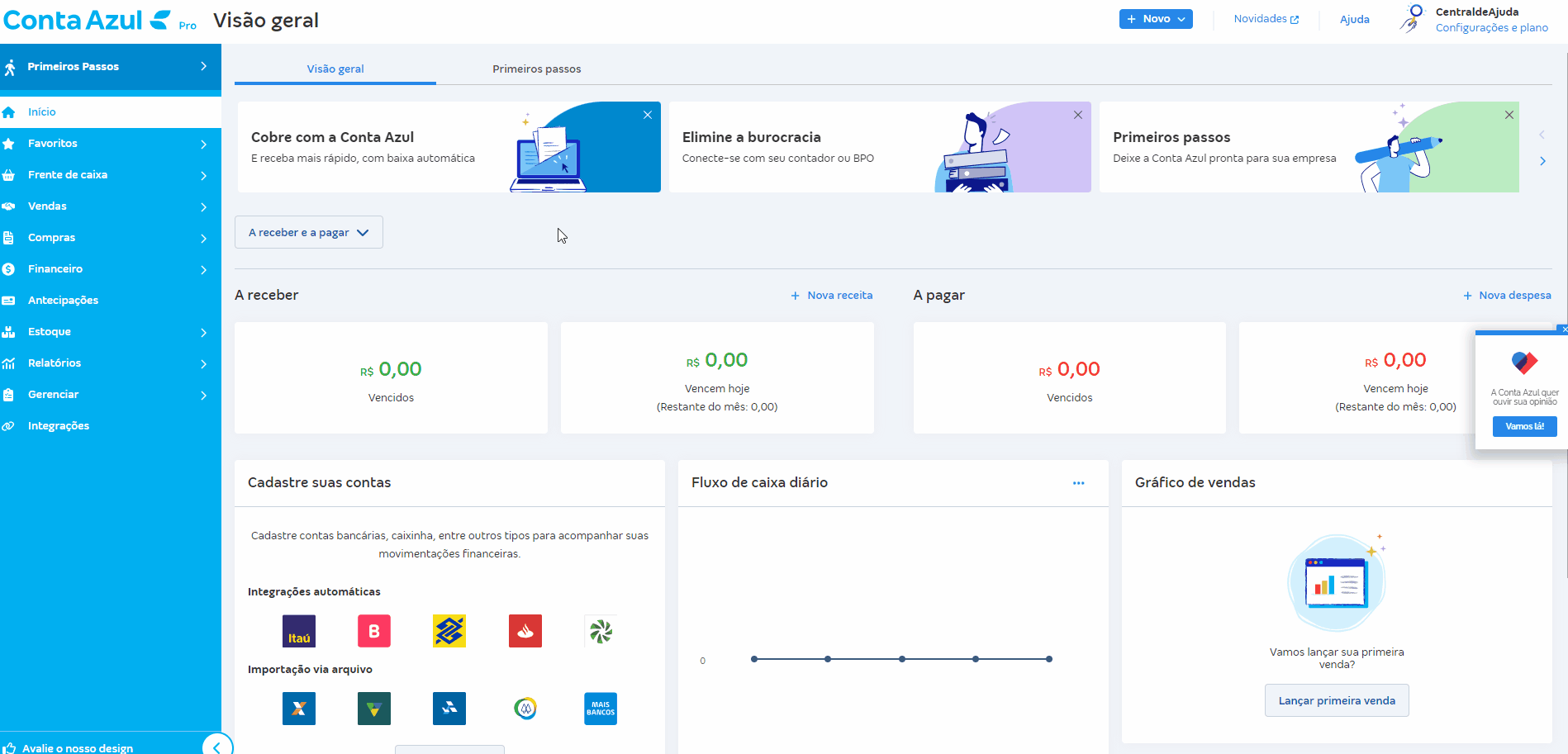Click the Vamos lá! survey button
This screenshot has height=754, width=1568.
(1524, 426)
